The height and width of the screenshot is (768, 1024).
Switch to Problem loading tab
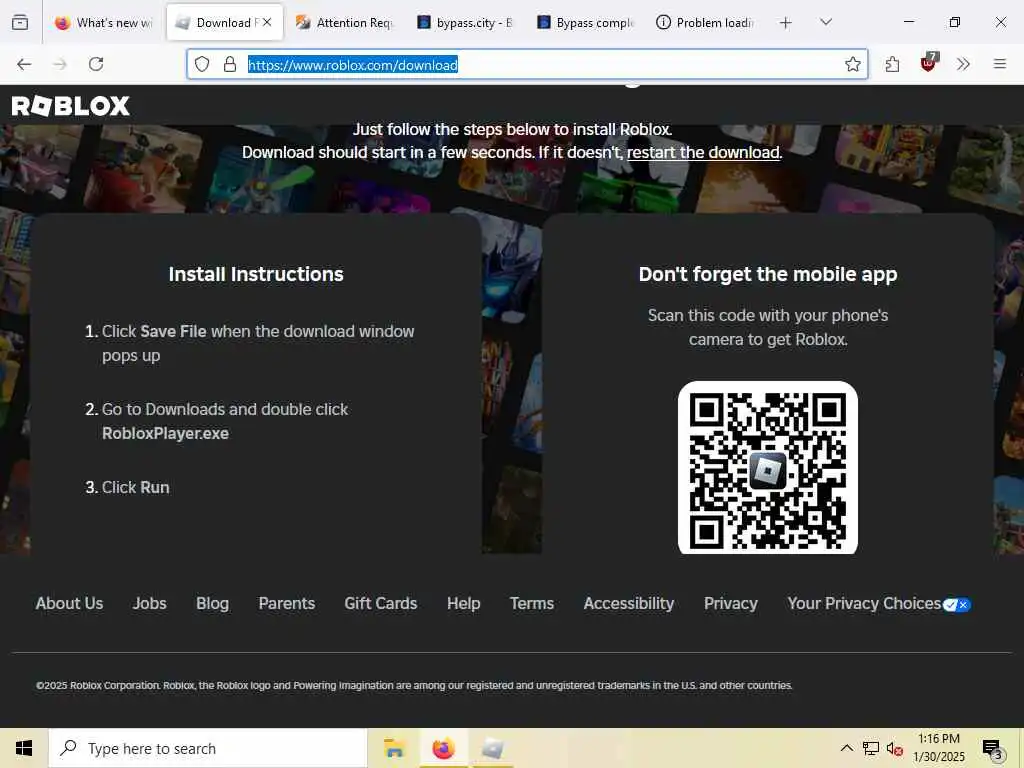pyautogui.click(x=705, y=23)
